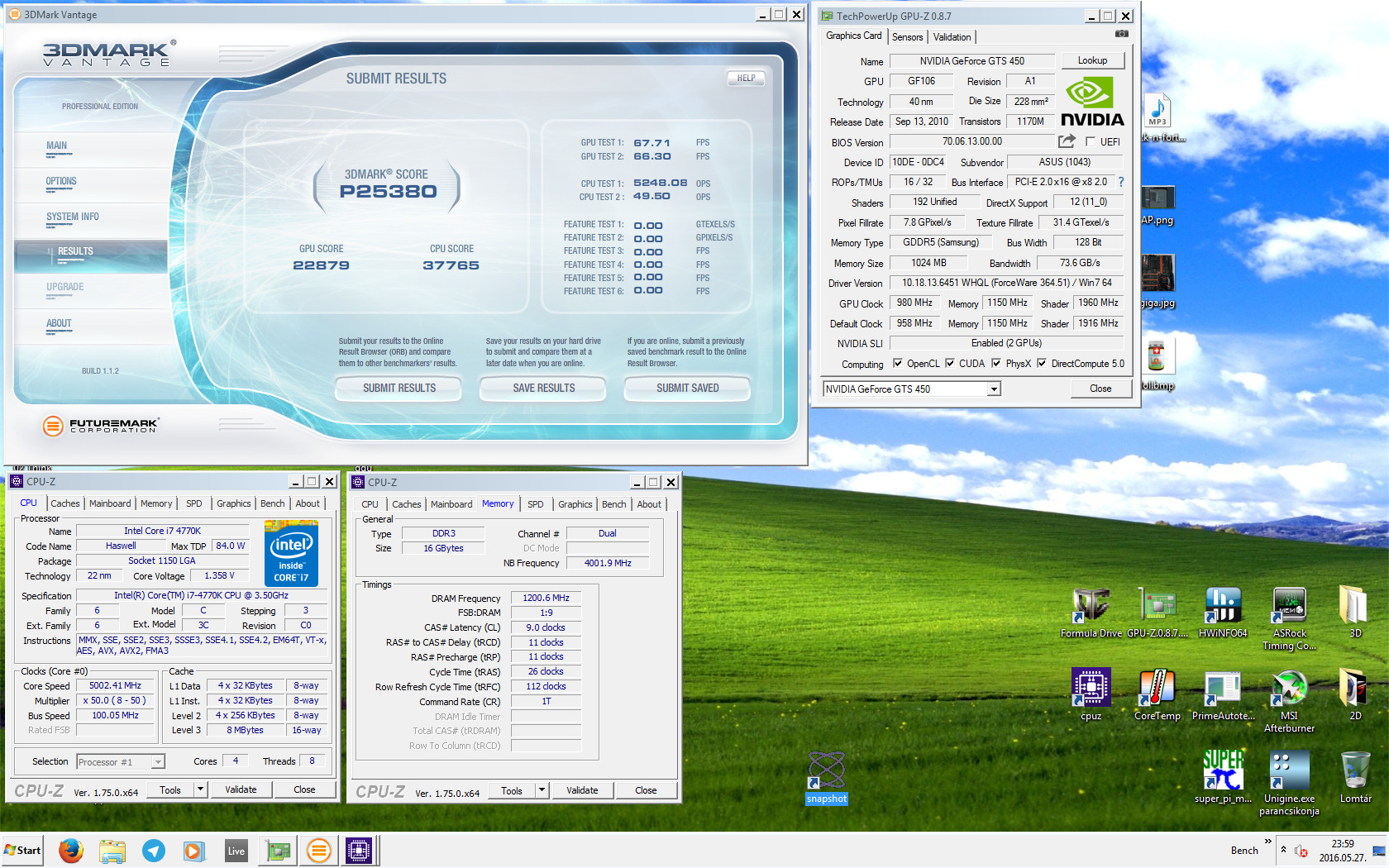The image size is (1389, 868).
Task: Show hidden tray icons
Action: tap(1283, 850)
